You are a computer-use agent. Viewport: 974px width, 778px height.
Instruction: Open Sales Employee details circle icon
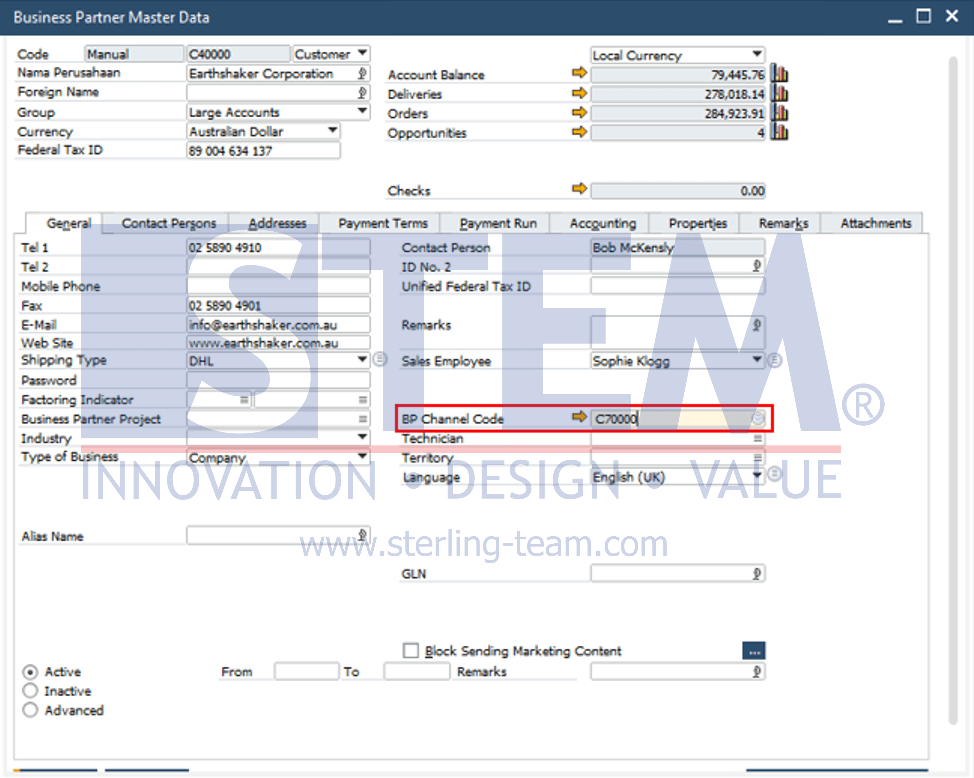(774, 360)
